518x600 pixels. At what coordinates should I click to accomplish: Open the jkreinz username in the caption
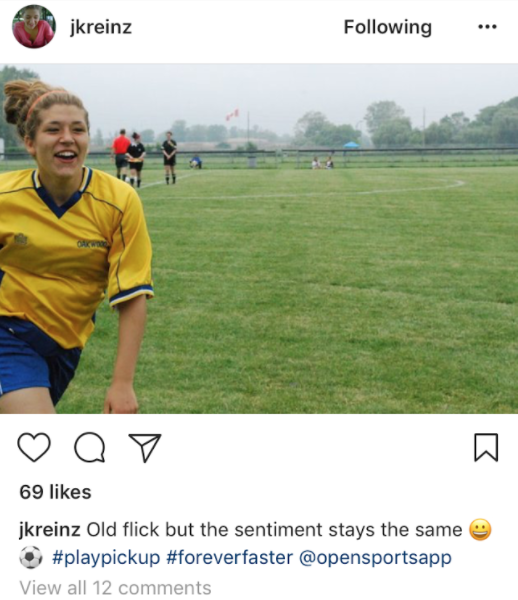pos(50,530)
